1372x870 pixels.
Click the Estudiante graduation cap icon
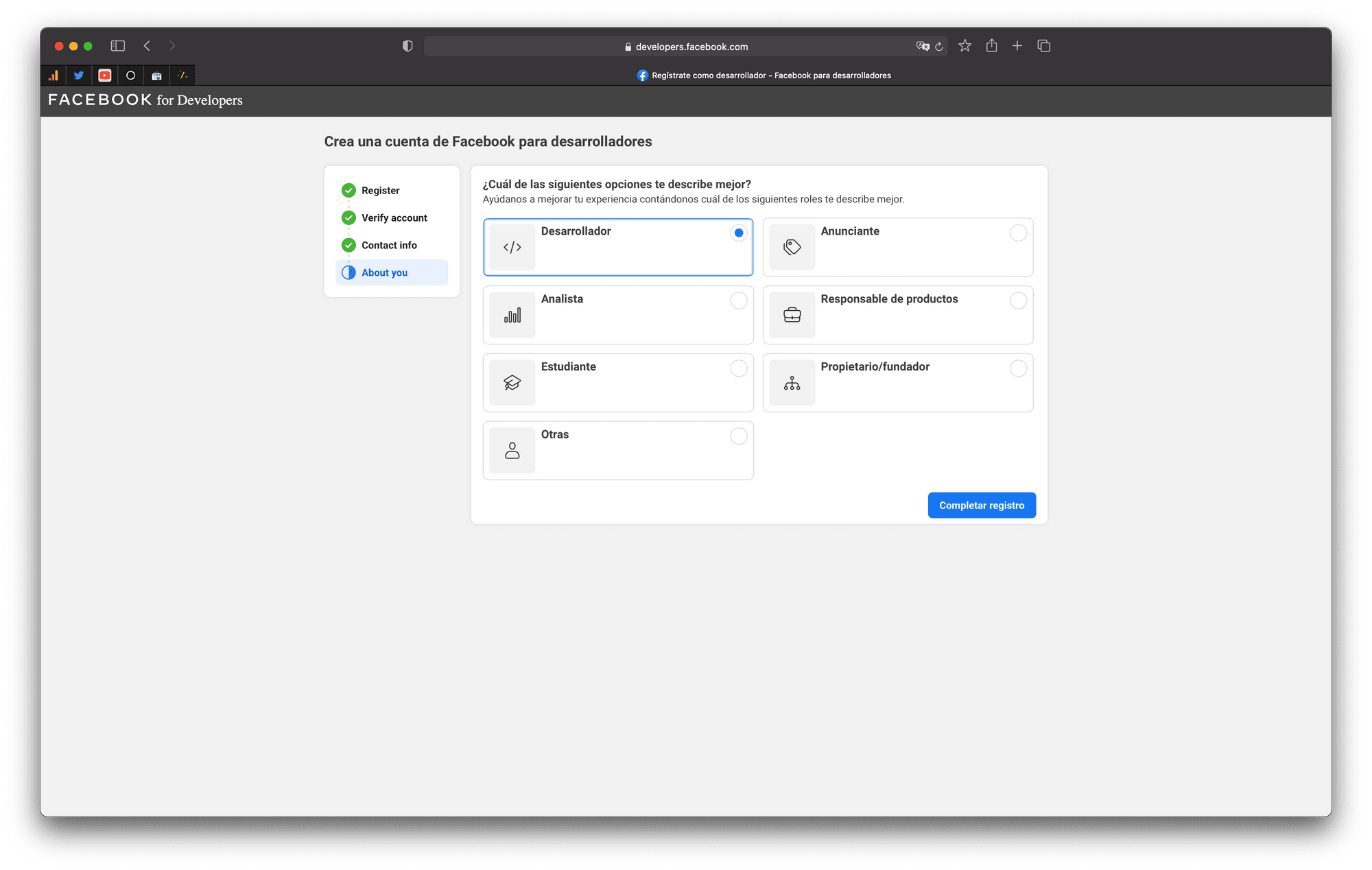[x=512, y=383]
